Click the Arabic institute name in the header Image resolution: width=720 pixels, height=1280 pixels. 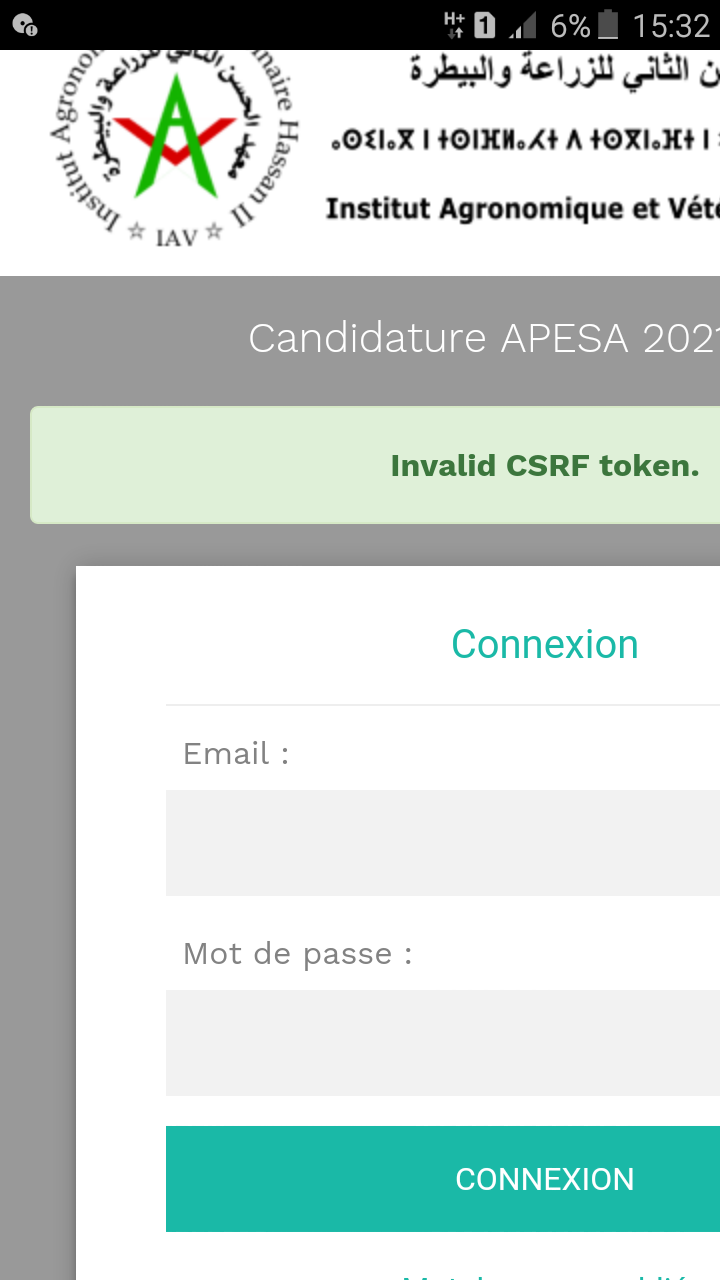pos(565,72)
